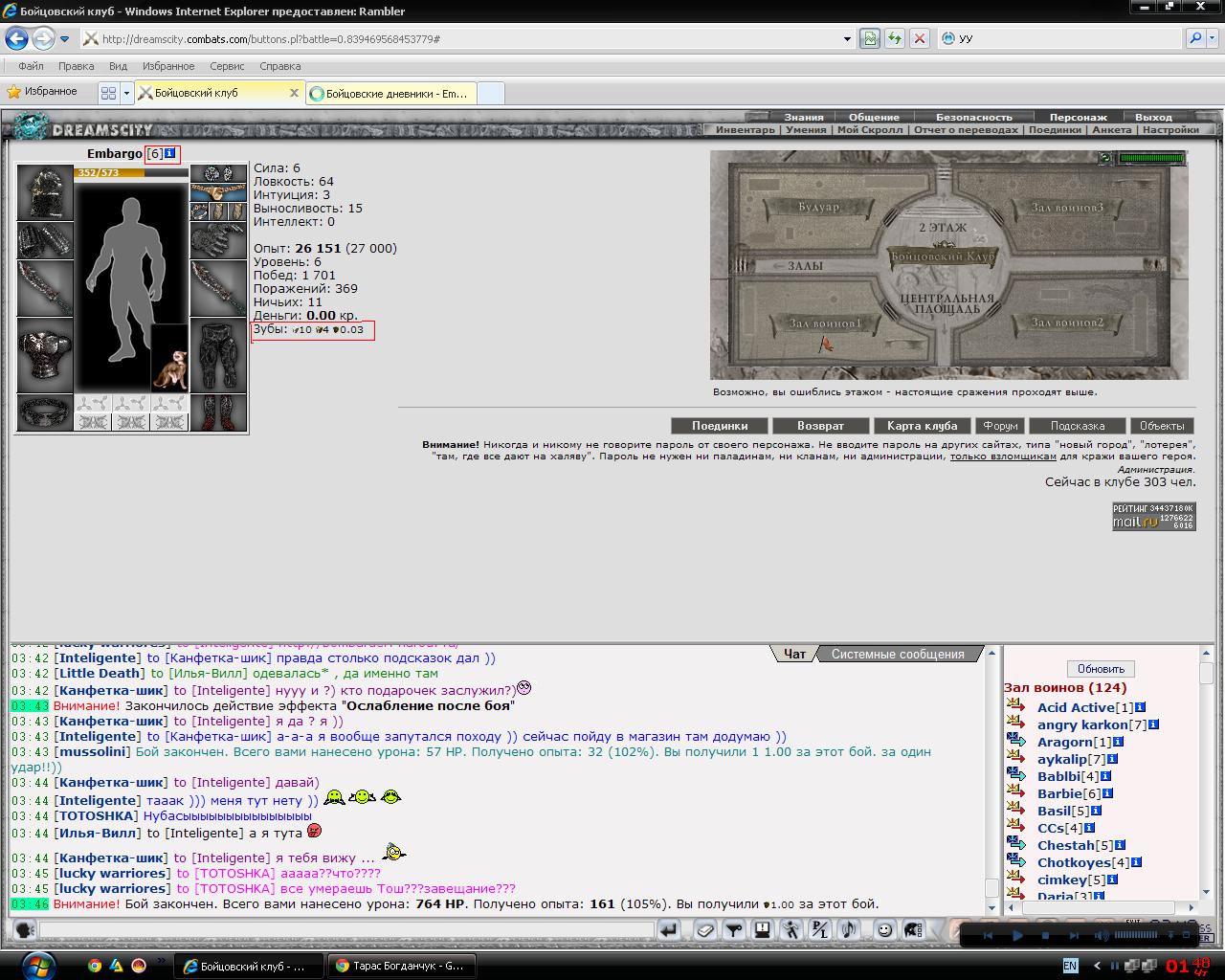Click the eraser clear chat icon

[x=705, y=929]
